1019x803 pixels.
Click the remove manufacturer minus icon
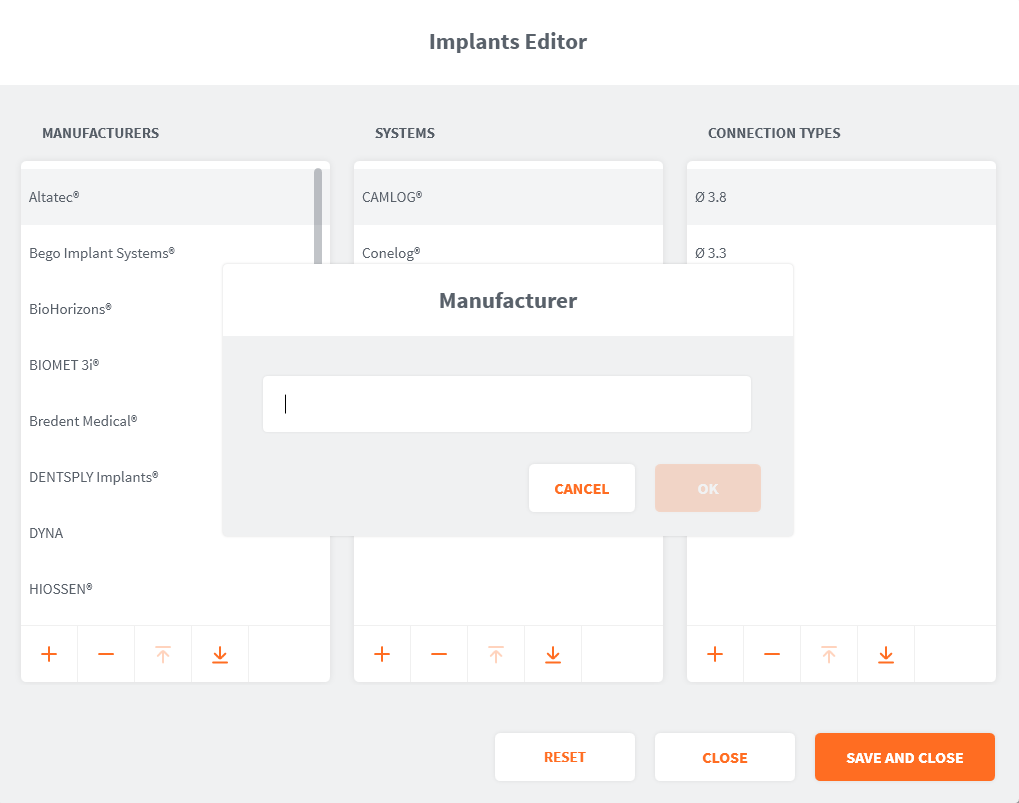click(x=106, y=654)
